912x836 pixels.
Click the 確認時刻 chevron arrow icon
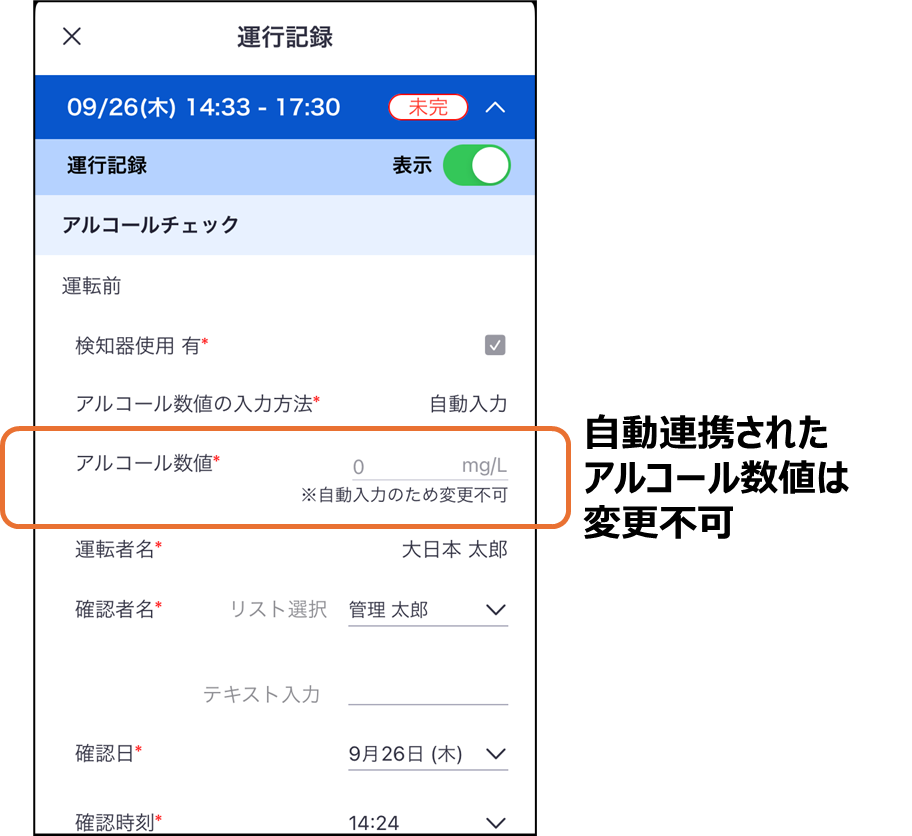tap(496, 823)
